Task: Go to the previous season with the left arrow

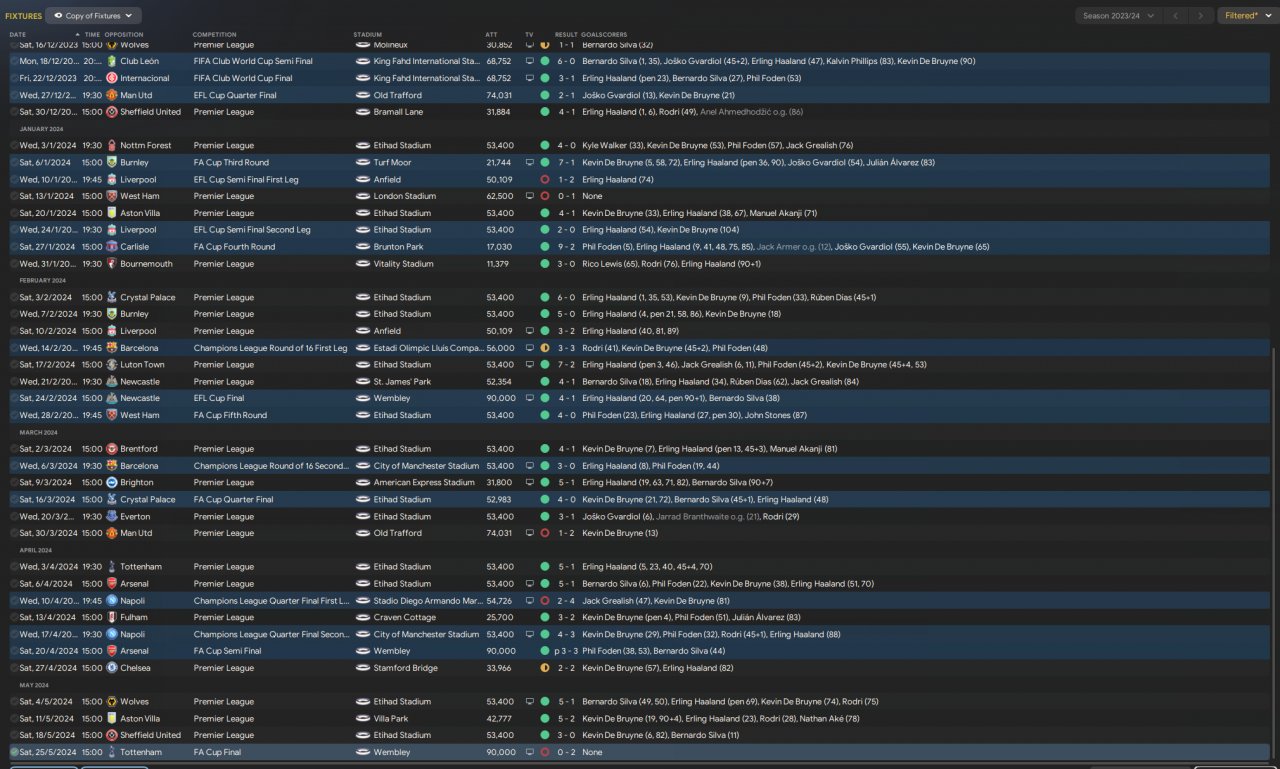Action: pos(1177,16)
